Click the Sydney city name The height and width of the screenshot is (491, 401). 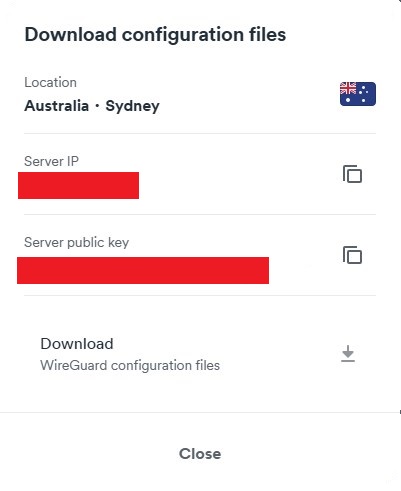point(132,106)
